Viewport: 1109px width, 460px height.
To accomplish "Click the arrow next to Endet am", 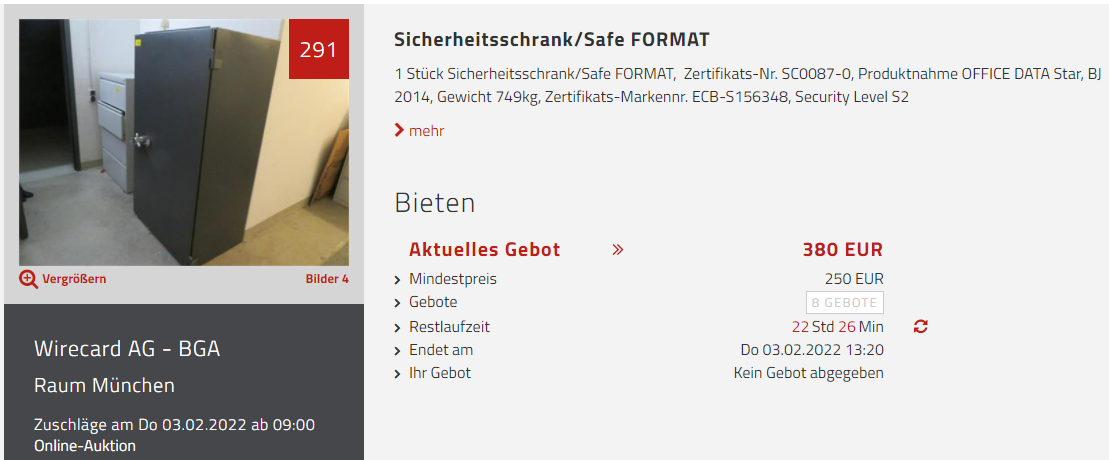I will click(398, 351).
